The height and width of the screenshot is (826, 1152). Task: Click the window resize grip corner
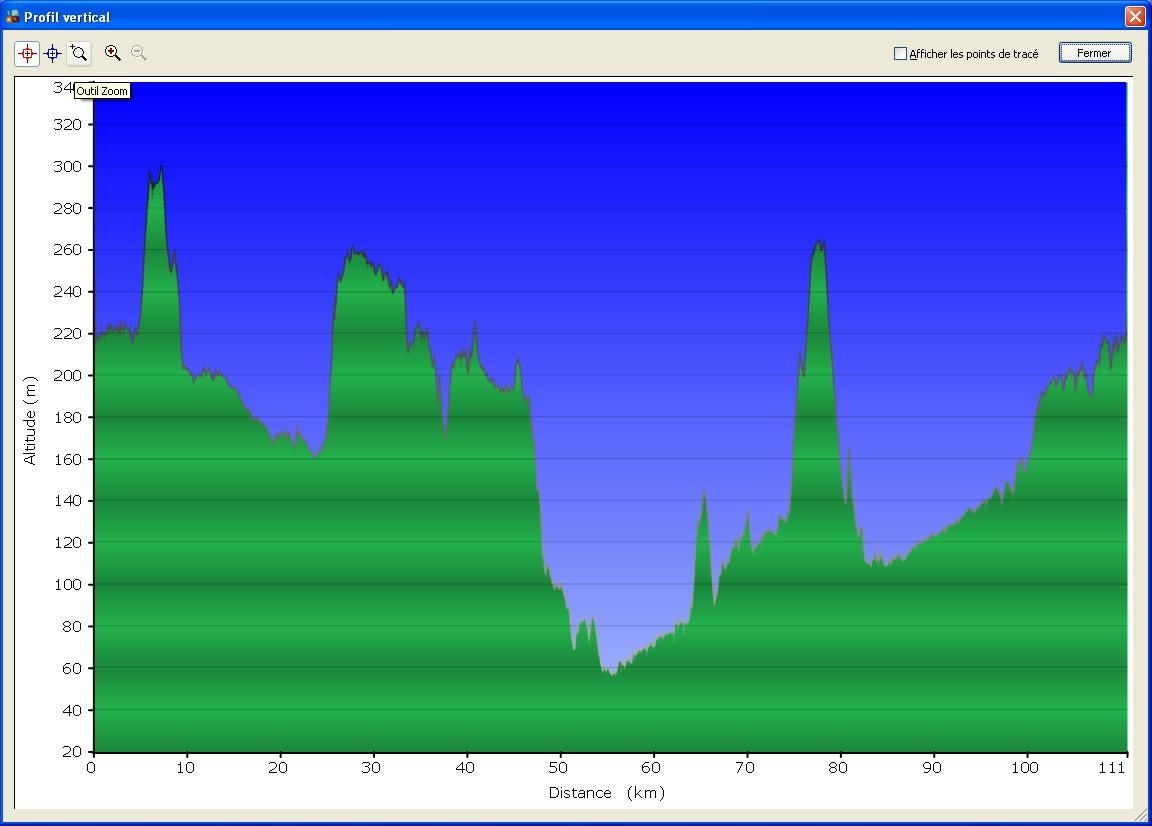pyautogui.click(x=1143, y=817)
